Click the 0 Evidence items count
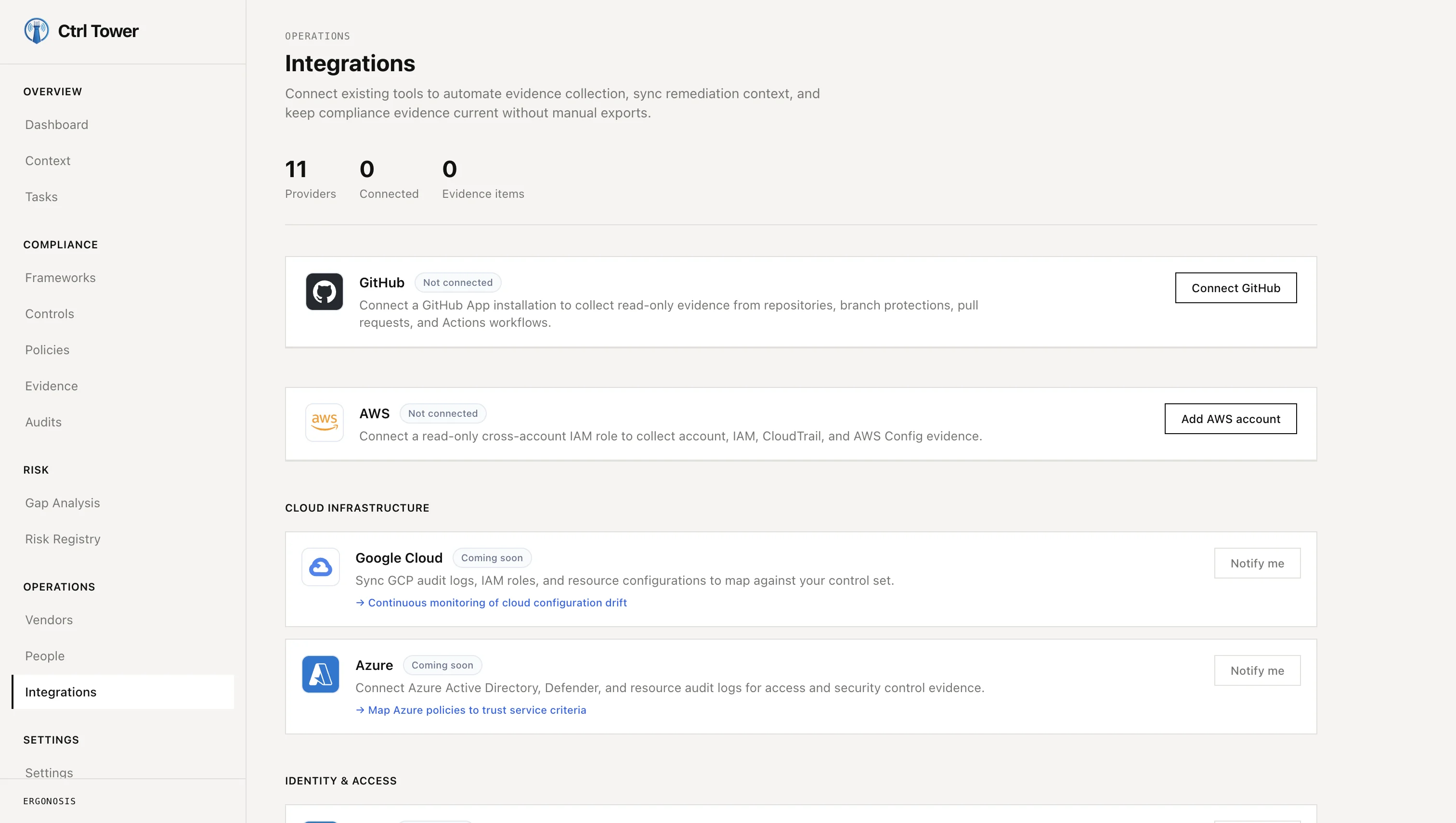The image size is (1456, 823). point(483,179)
